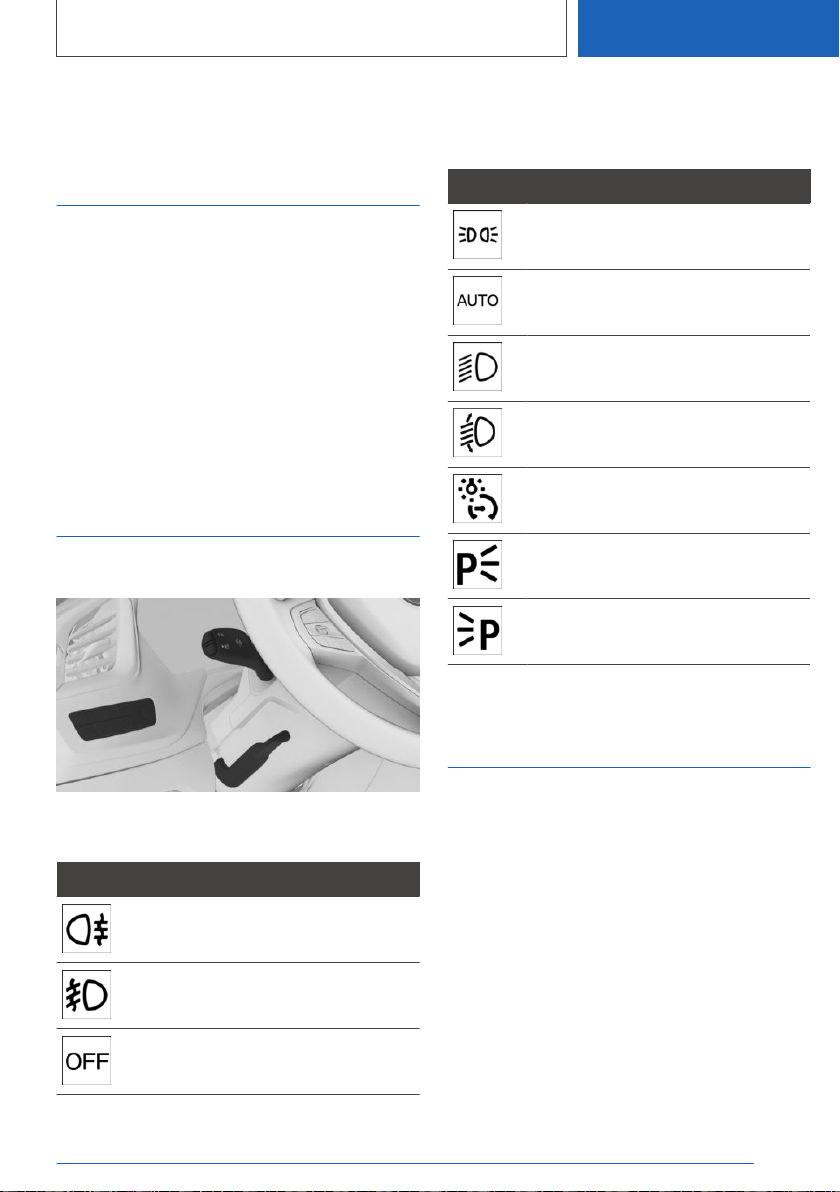Image resolution: width=840 pixels, height=1192 pixels.
Task: Select the instrument lighting brightness icon
Action: coord(477,499)
